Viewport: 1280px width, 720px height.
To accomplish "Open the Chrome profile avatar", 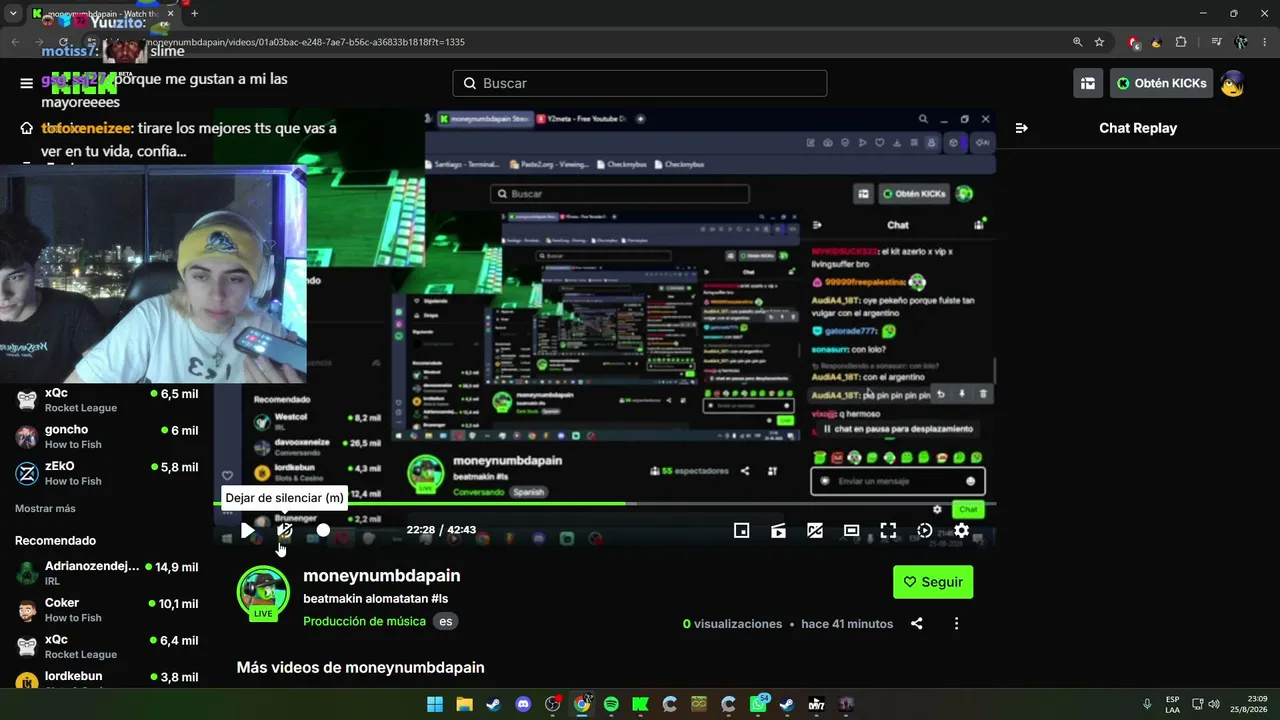I will tap(1241, 42).
